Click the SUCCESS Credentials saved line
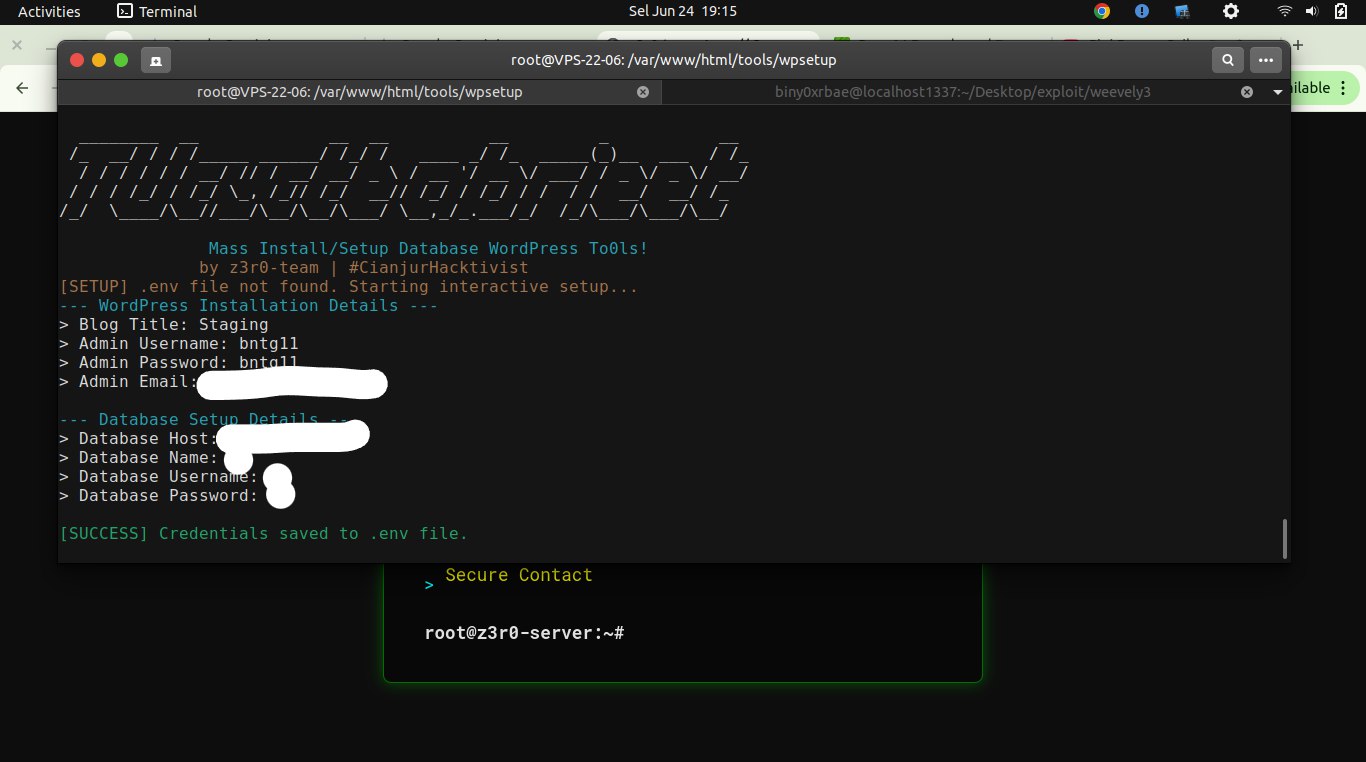This screenshot has height=762, width=1366. pyautogui.click(x=263, y=534)
